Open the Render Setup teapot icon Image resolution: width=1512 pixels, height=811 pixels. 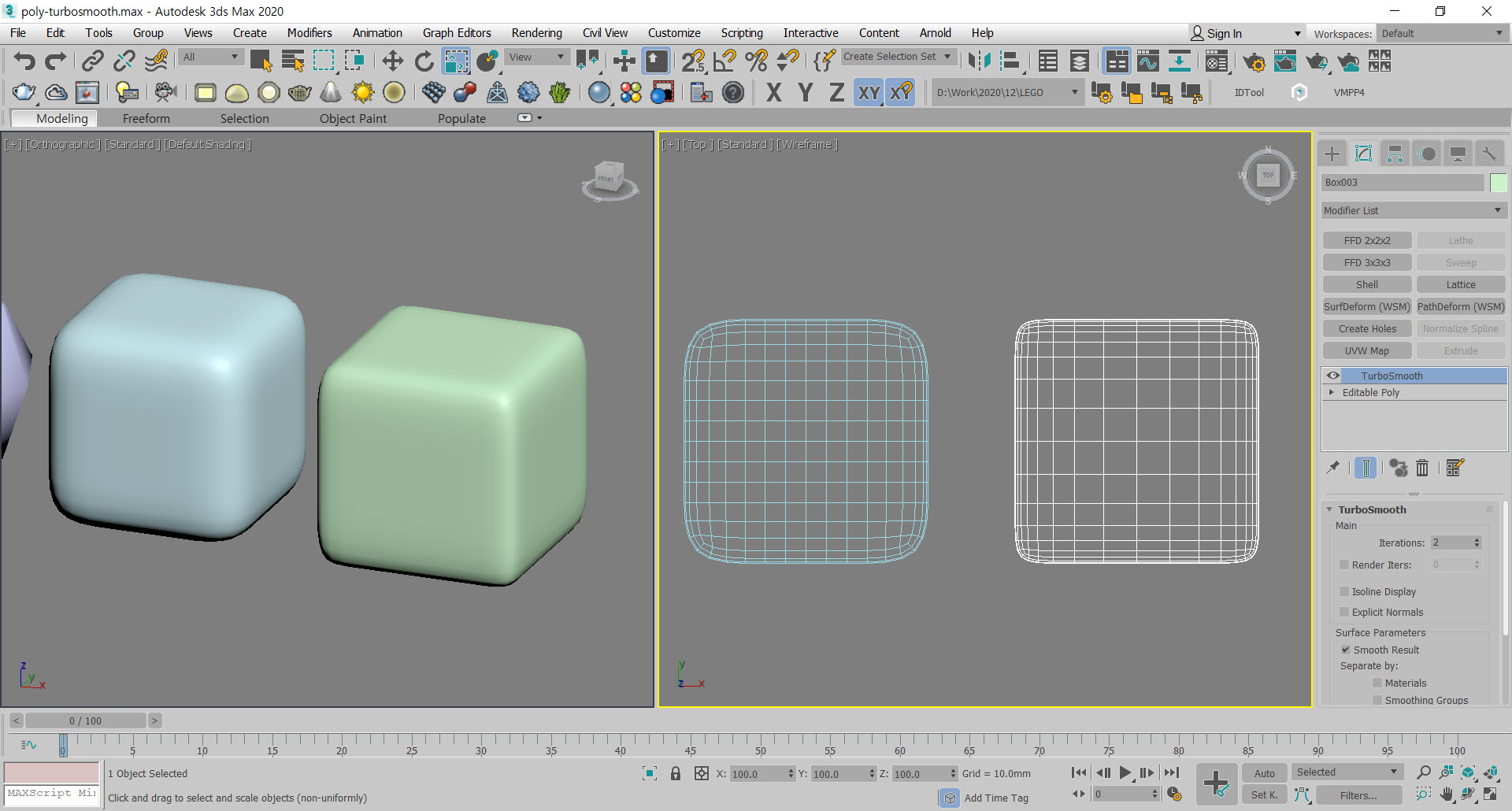pyautogui.click(x=1254, y=61)
